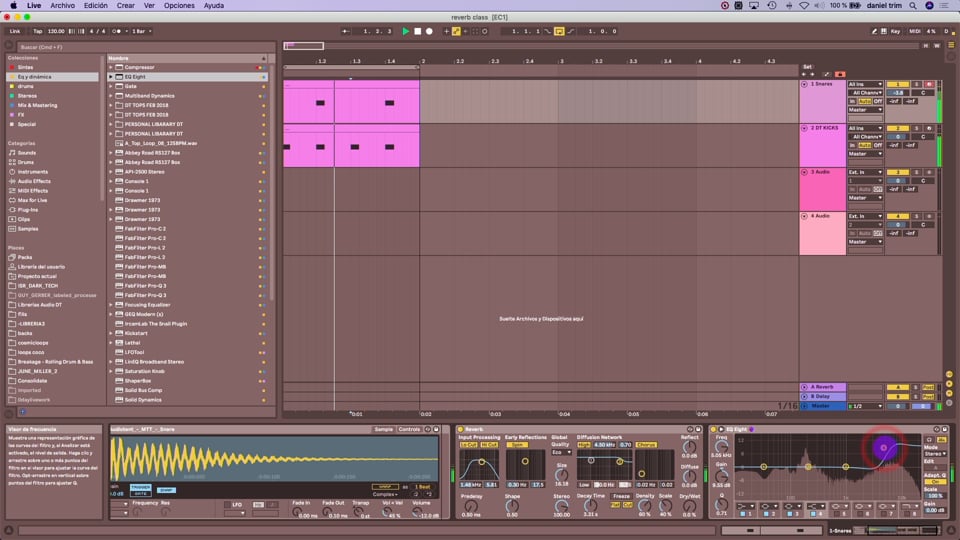
Task: Open Ext. In dropdown for 3 Audio
Action: tap(865, 172)
